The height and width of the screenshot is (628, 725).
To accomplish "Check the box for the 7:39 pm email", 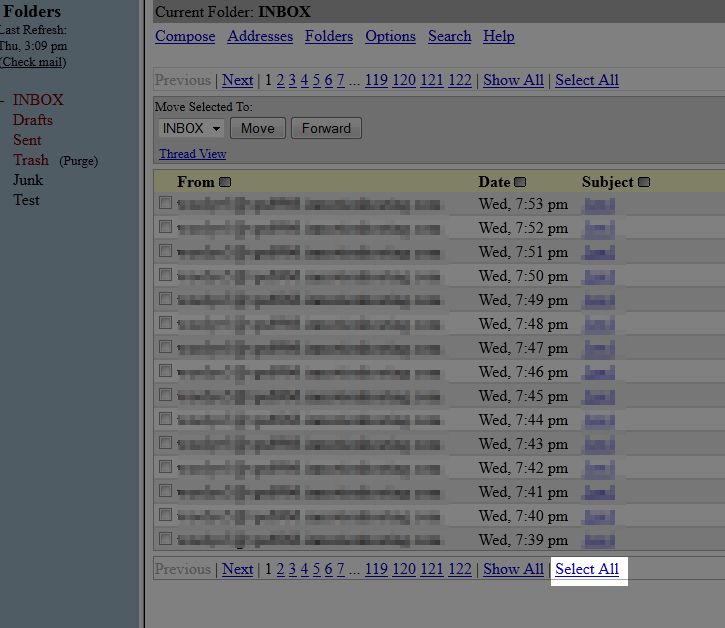I will (165, 539).
